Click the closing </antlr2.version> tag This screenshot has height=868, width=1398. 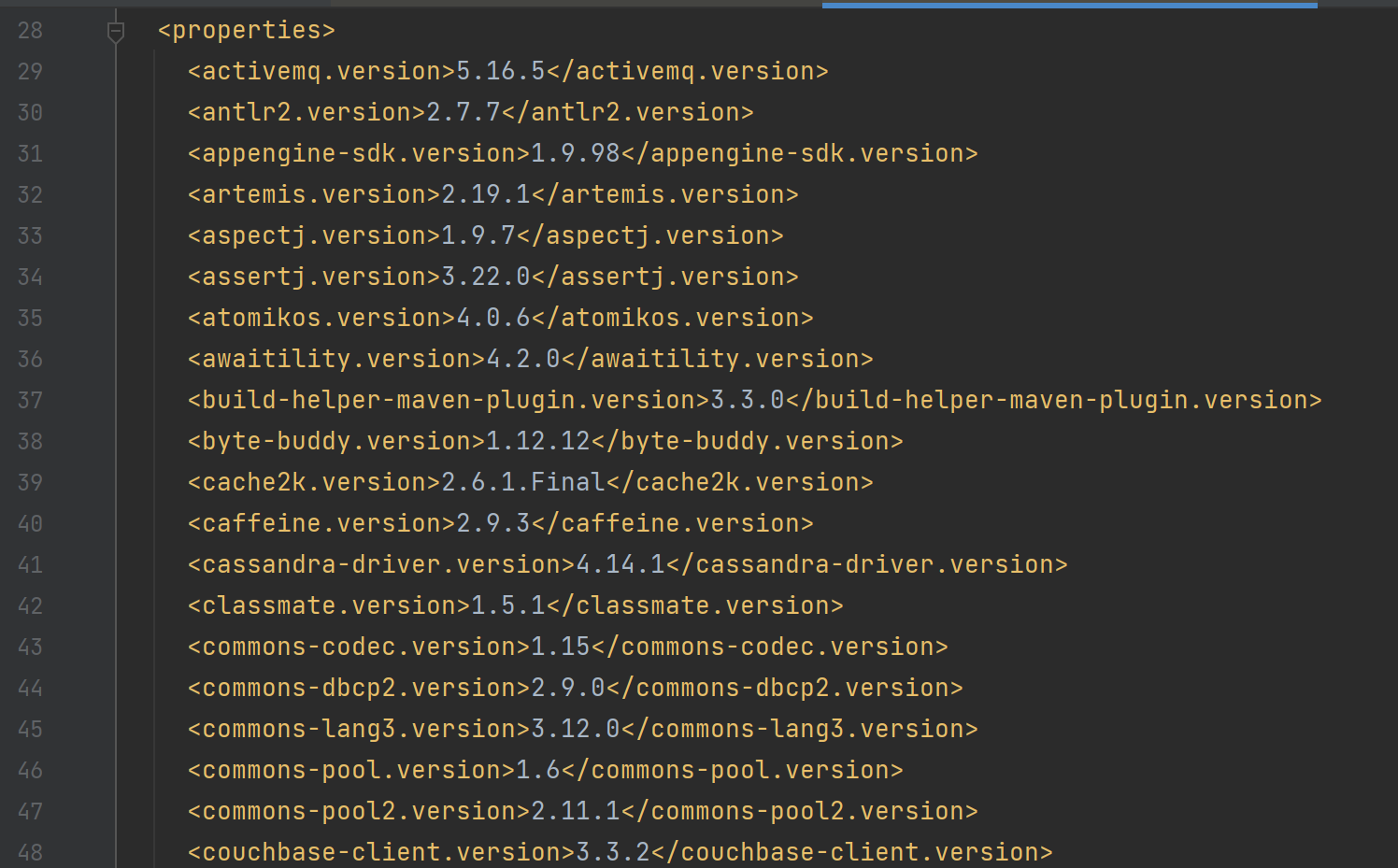(x=628, y=112)
